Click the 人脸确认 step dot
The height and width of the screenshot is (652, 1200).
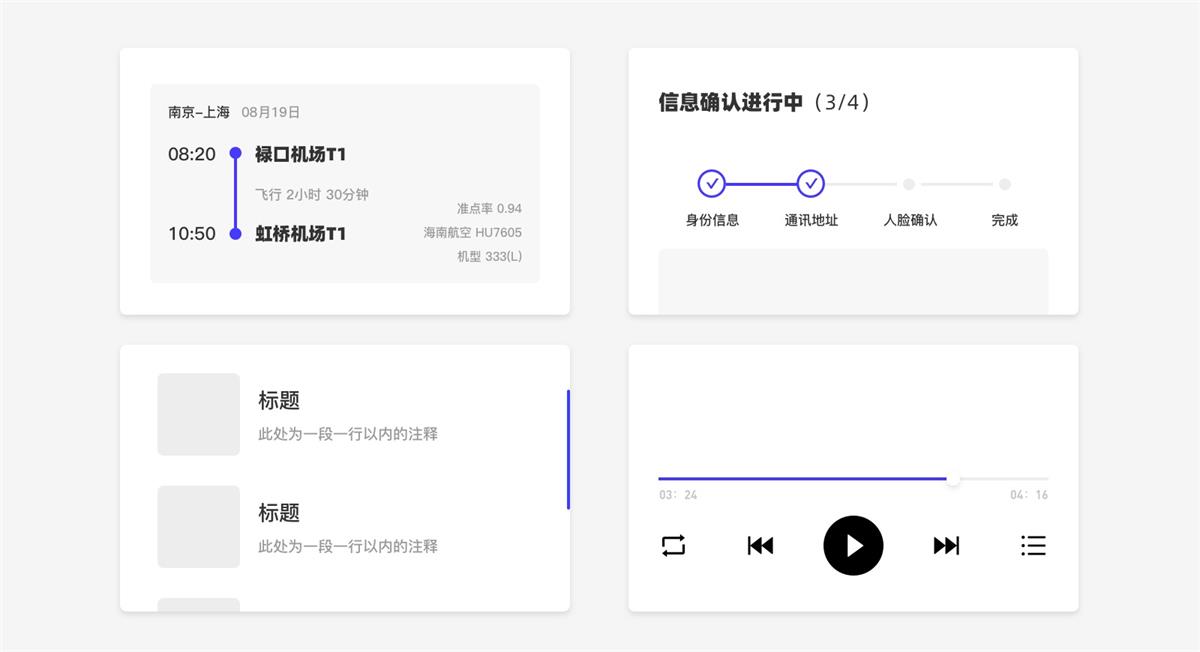(909, 184)
